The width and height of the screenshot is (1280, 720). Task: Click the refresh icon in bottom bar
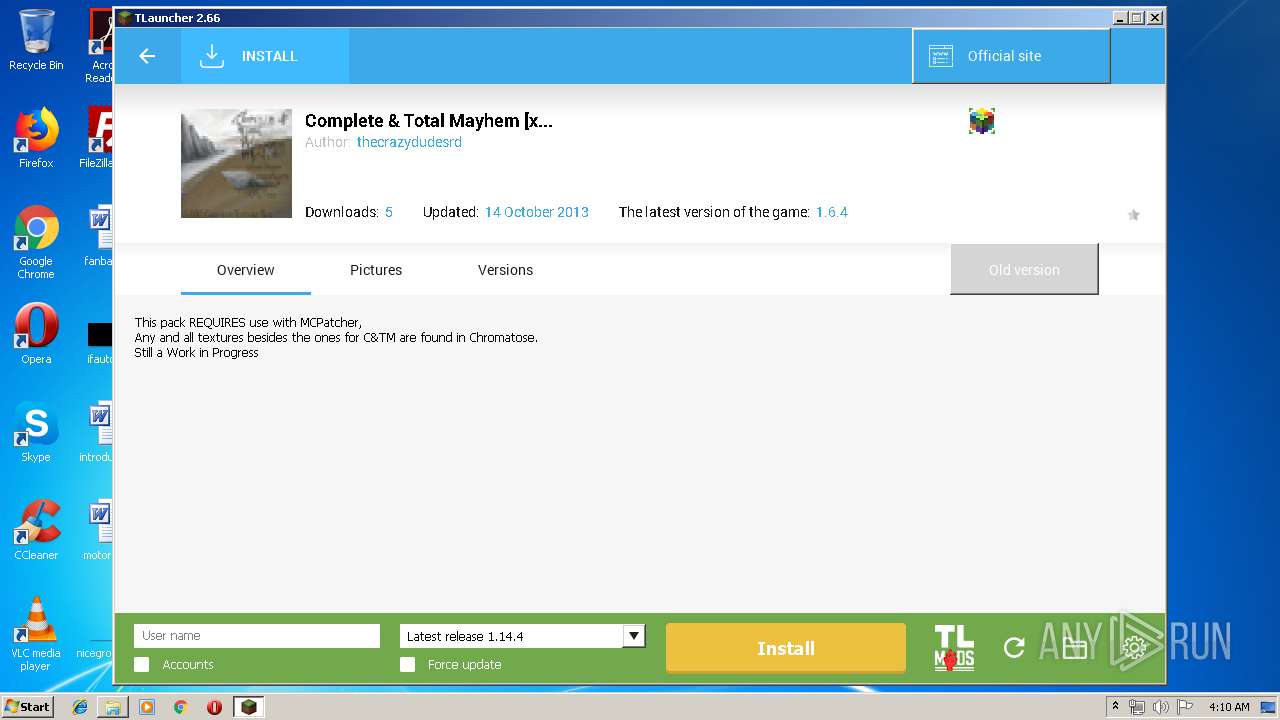pyautogui.click(x=1014, y=648)
